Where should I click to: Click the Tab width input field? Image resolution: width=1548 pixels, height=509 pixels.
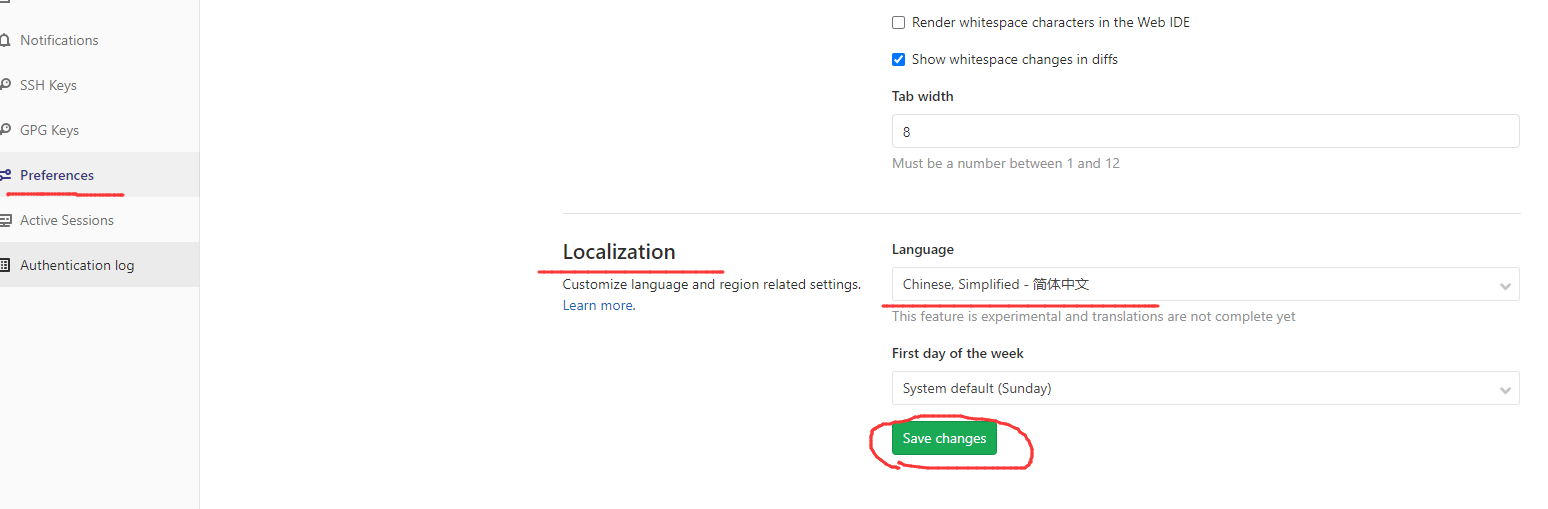tap(1205, 131)
